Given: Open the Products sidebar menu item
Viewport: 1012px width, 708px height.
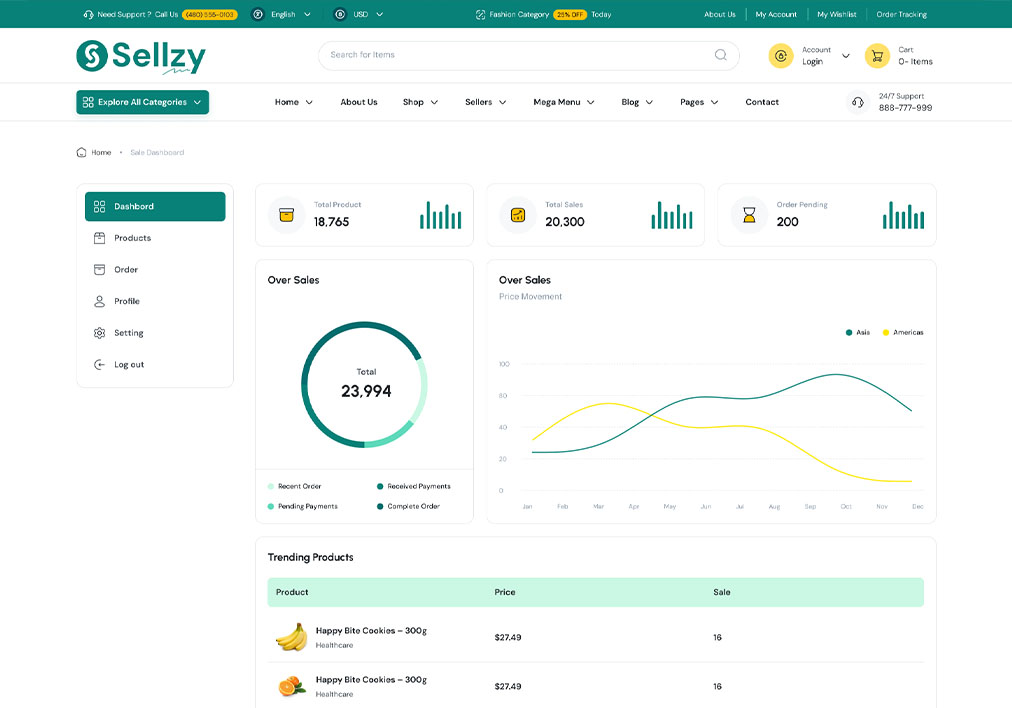Looking at the screenshot, I should click(132, 238).
